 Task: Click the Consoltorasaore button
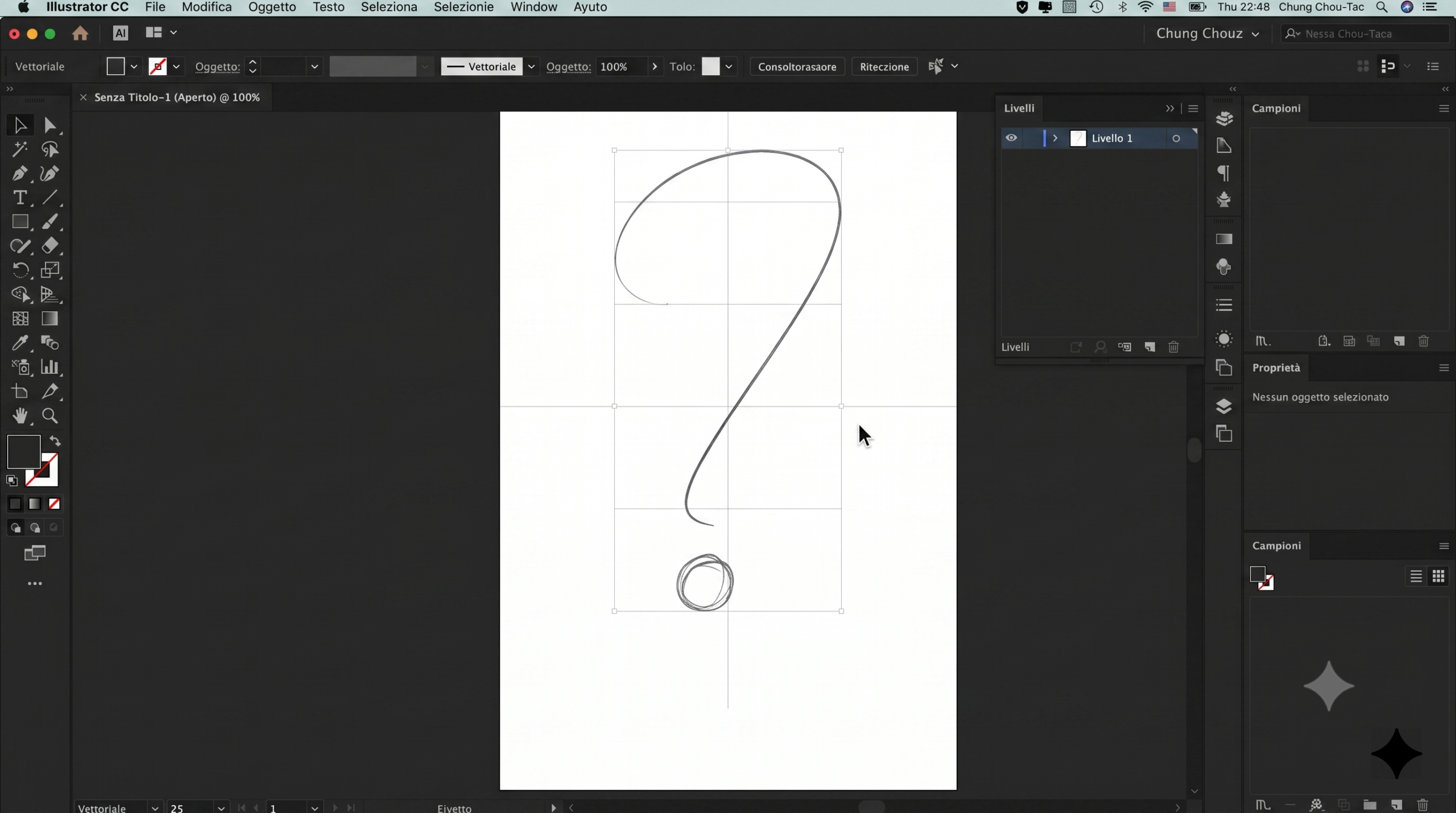[797, 67]
